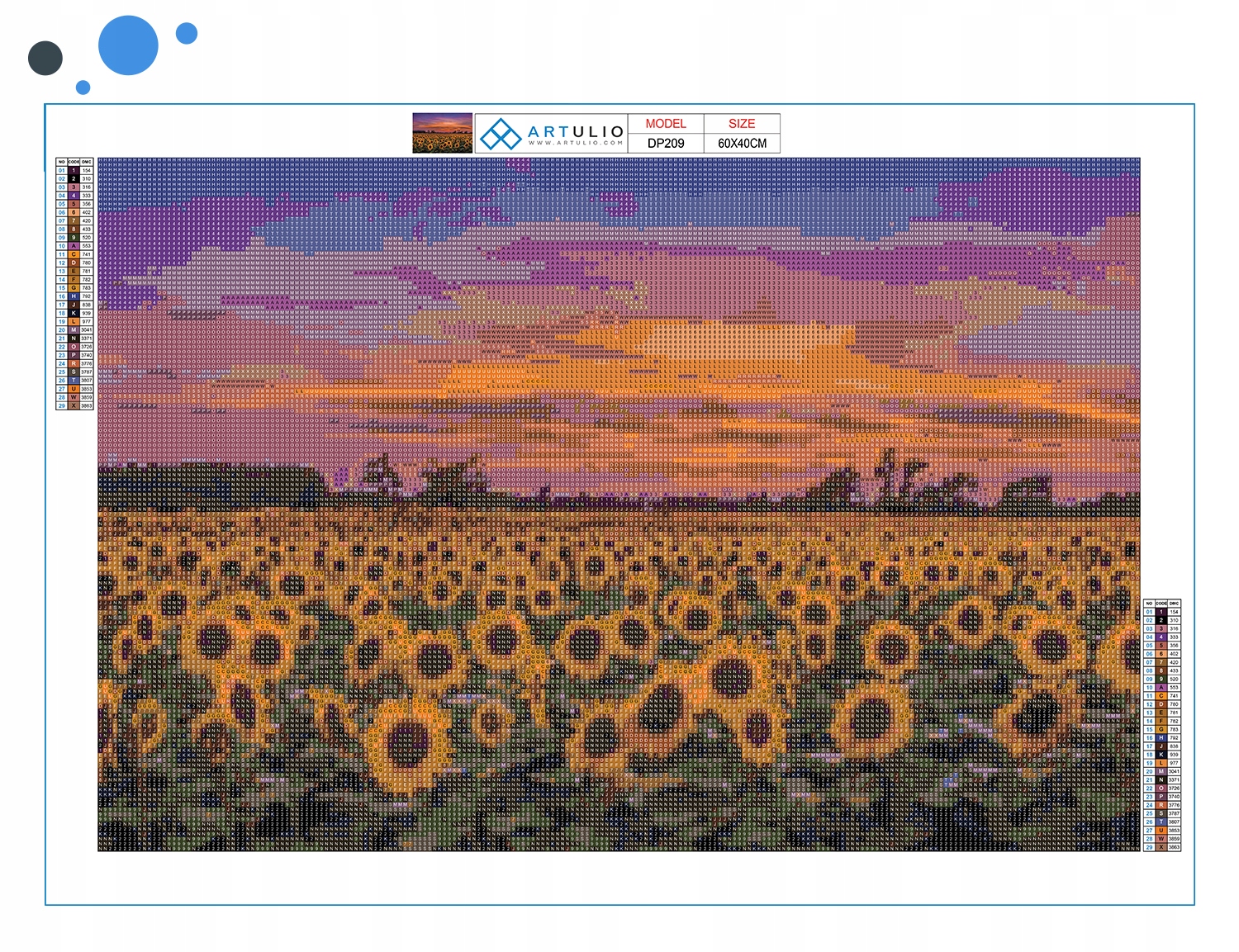
Task: Pick purple swatch code 4 in left legend
Action: [74, 196]
